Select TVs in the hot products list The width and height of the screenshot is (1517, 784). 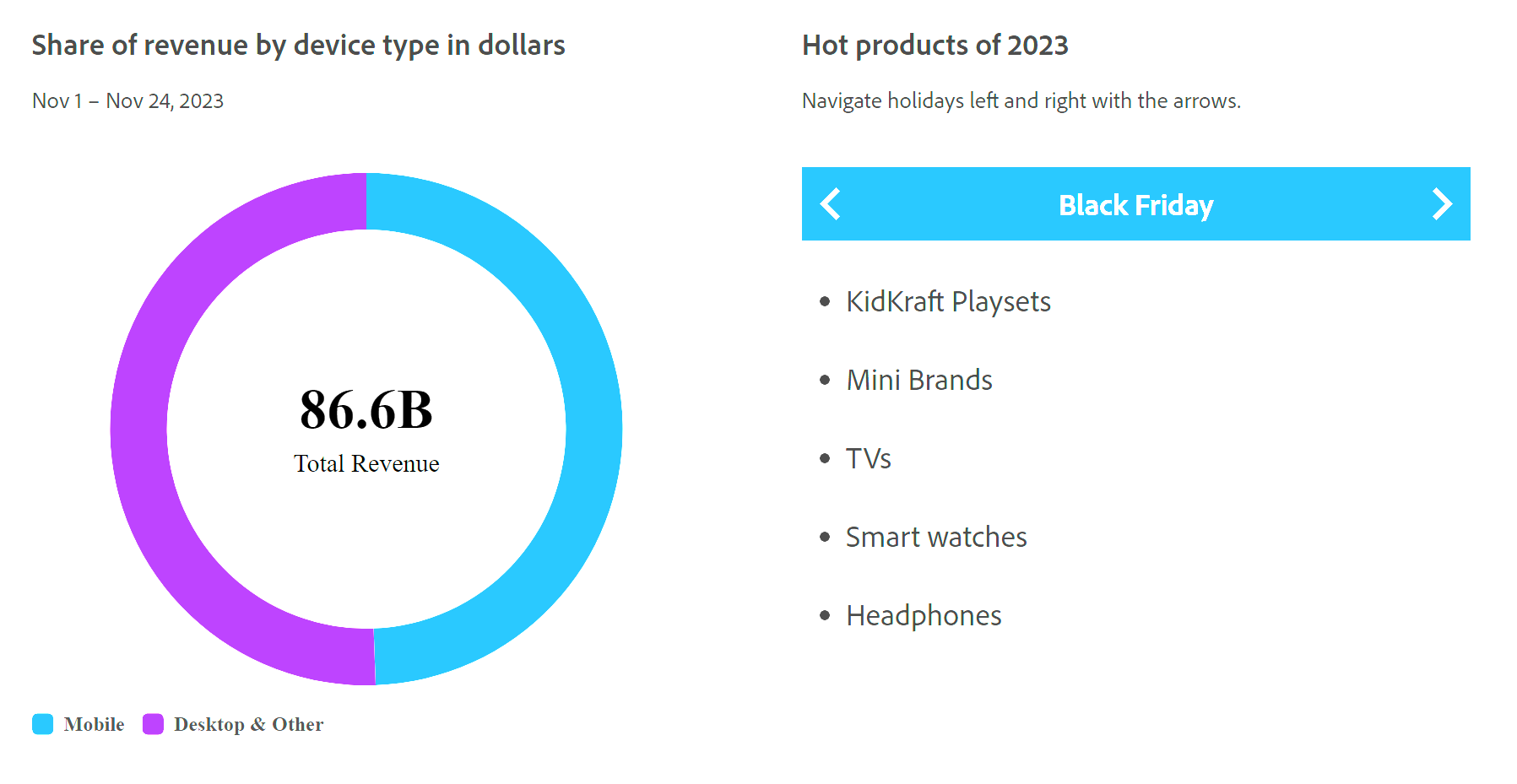869,458
